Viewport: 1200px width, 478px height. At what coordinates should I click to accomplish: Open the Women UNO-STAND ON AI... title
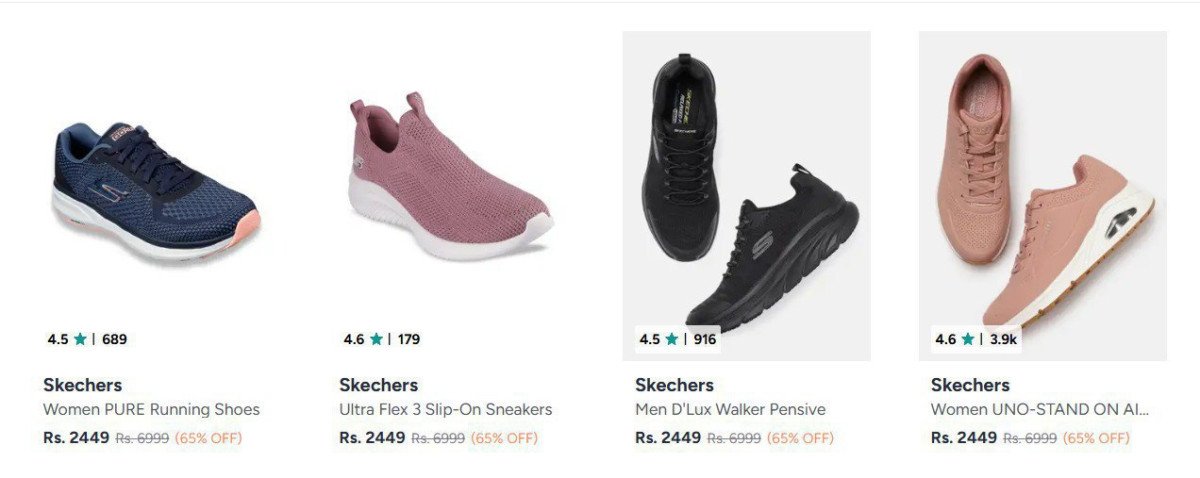coord(1039,409)
